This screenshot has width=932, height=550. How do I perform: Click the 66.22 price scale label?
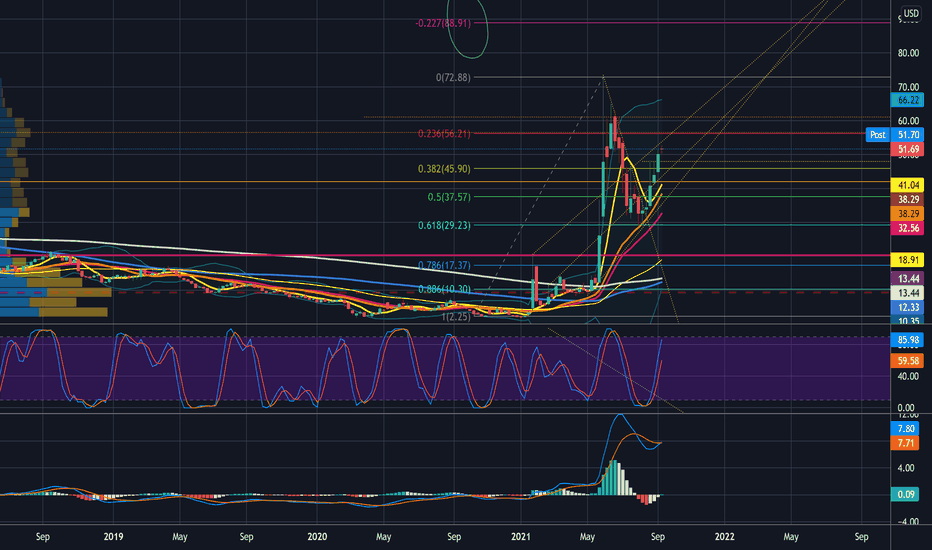tap(908, 100)
